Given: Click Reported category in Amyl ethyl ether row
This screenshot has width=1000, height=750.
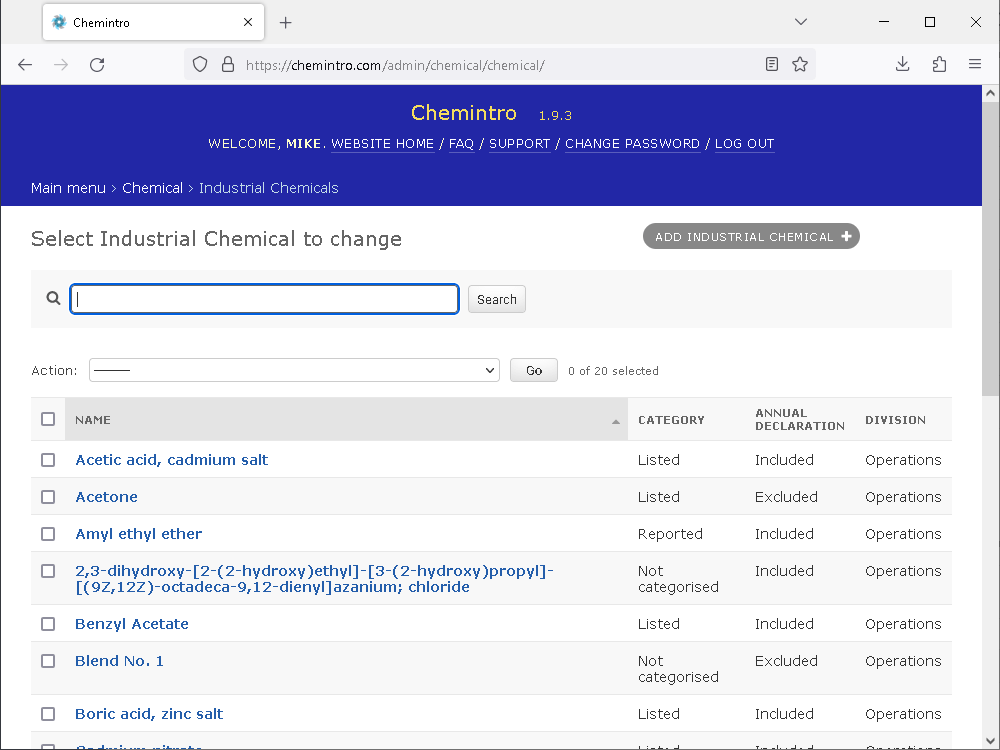Looking at the screenshot, I should 670,534.
